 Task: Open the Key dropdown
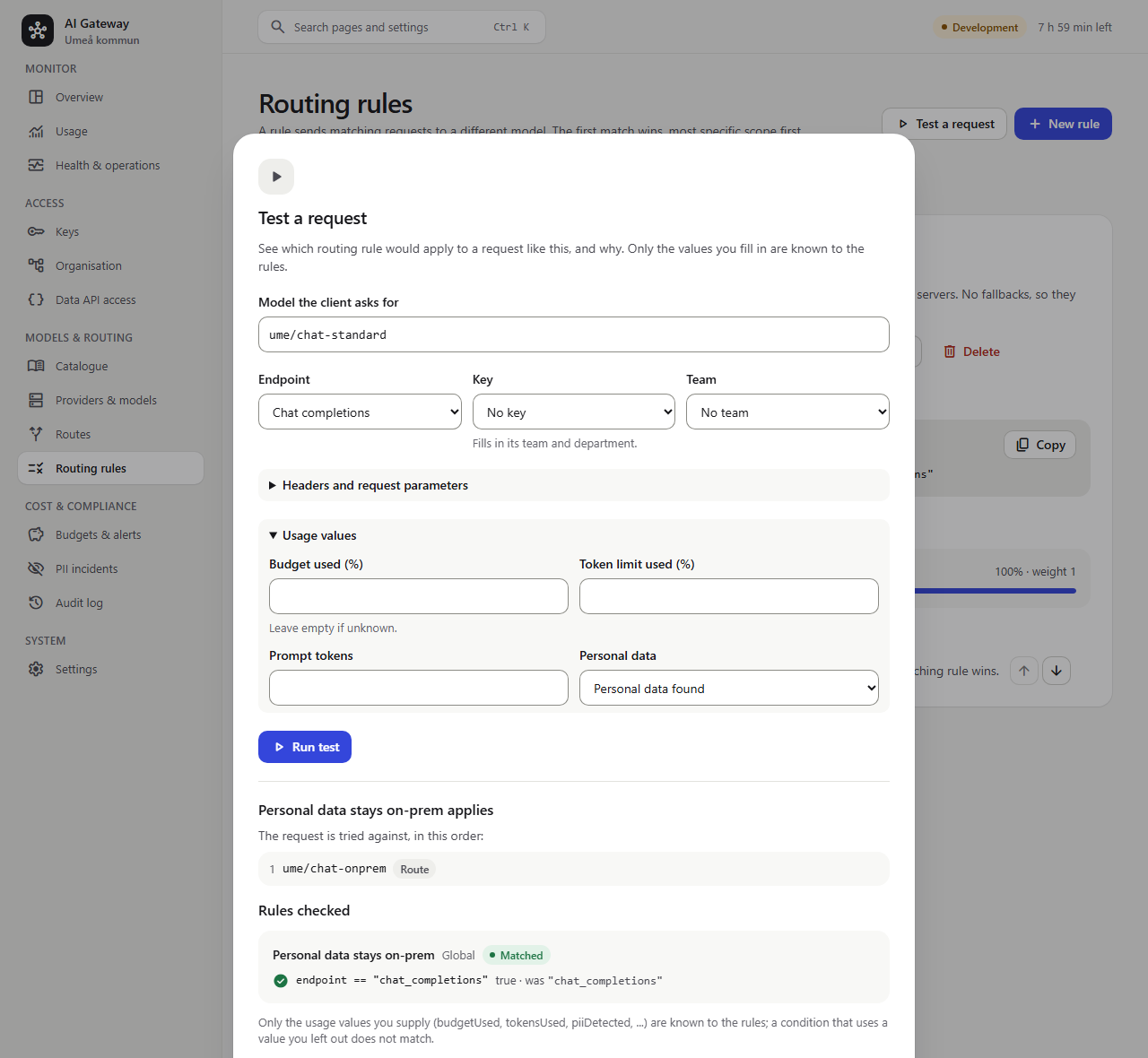[574, 412]
